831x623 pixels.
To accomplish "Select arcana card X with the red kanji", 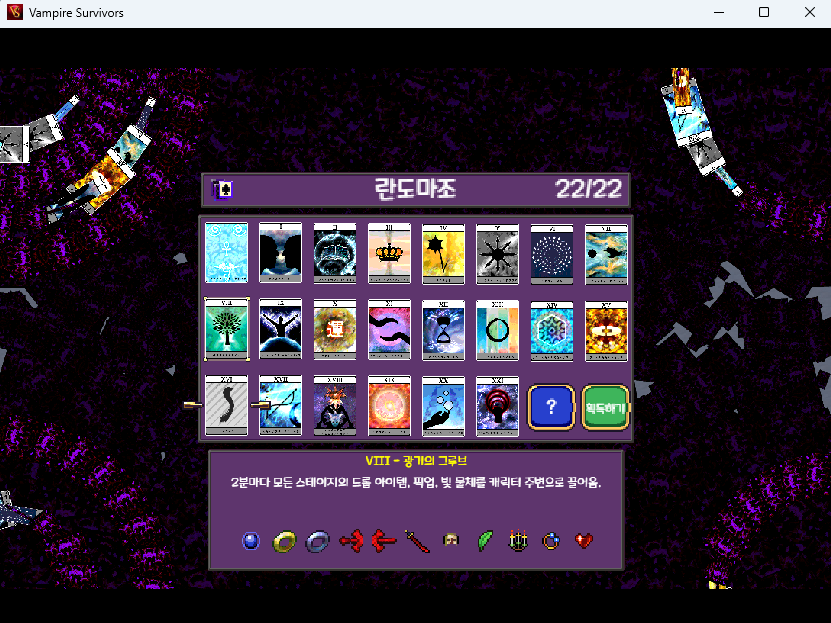I will (335, 330).
